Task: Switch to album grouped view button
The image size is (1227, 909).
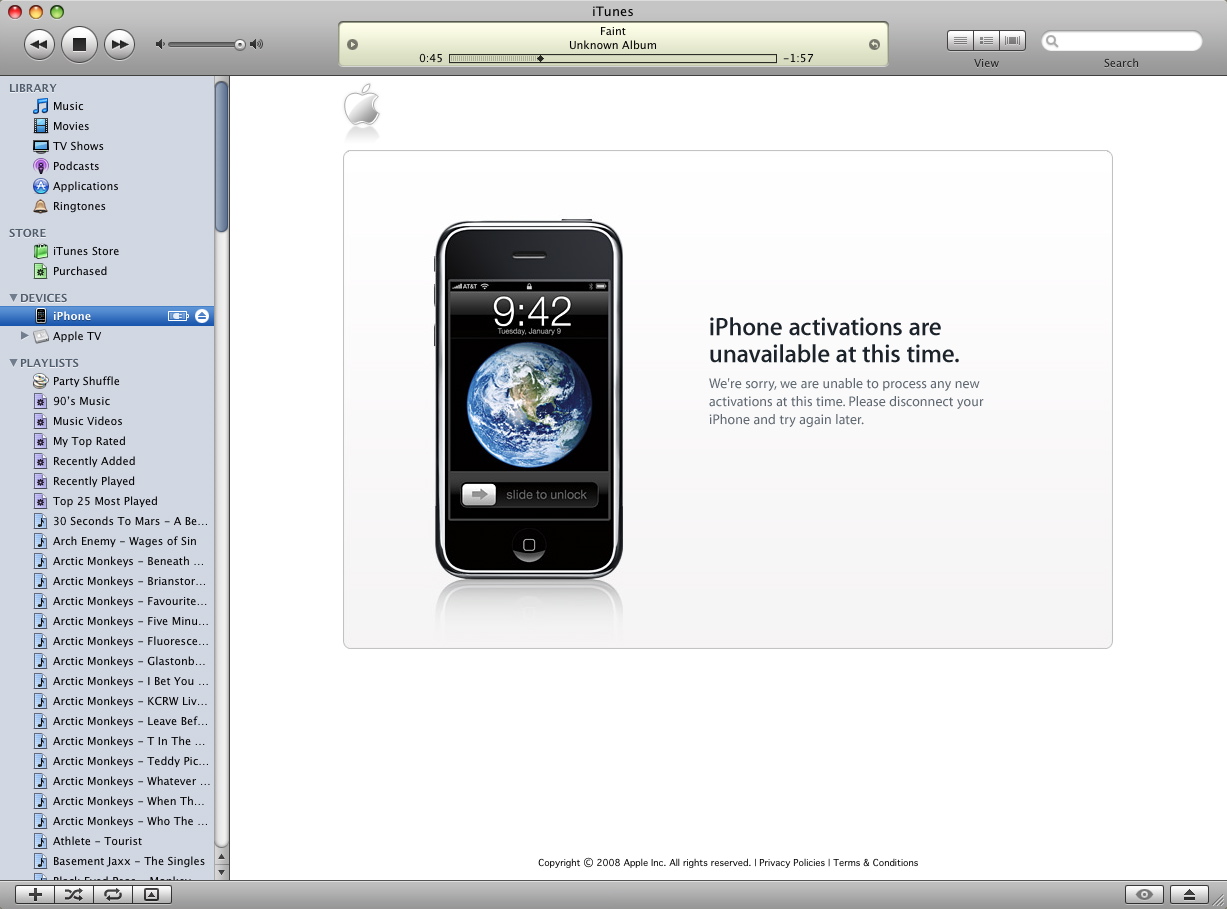Action: [x=987, y=41]
